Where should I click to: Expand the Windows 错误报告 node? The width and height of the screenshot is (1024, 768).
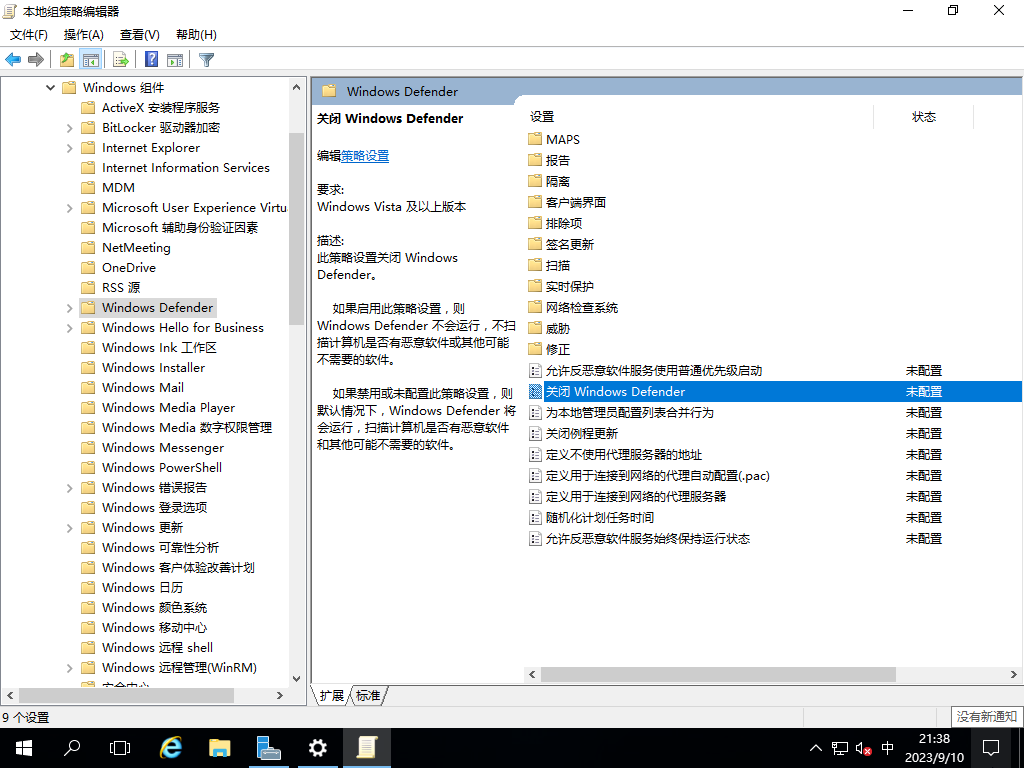[69, 488]
